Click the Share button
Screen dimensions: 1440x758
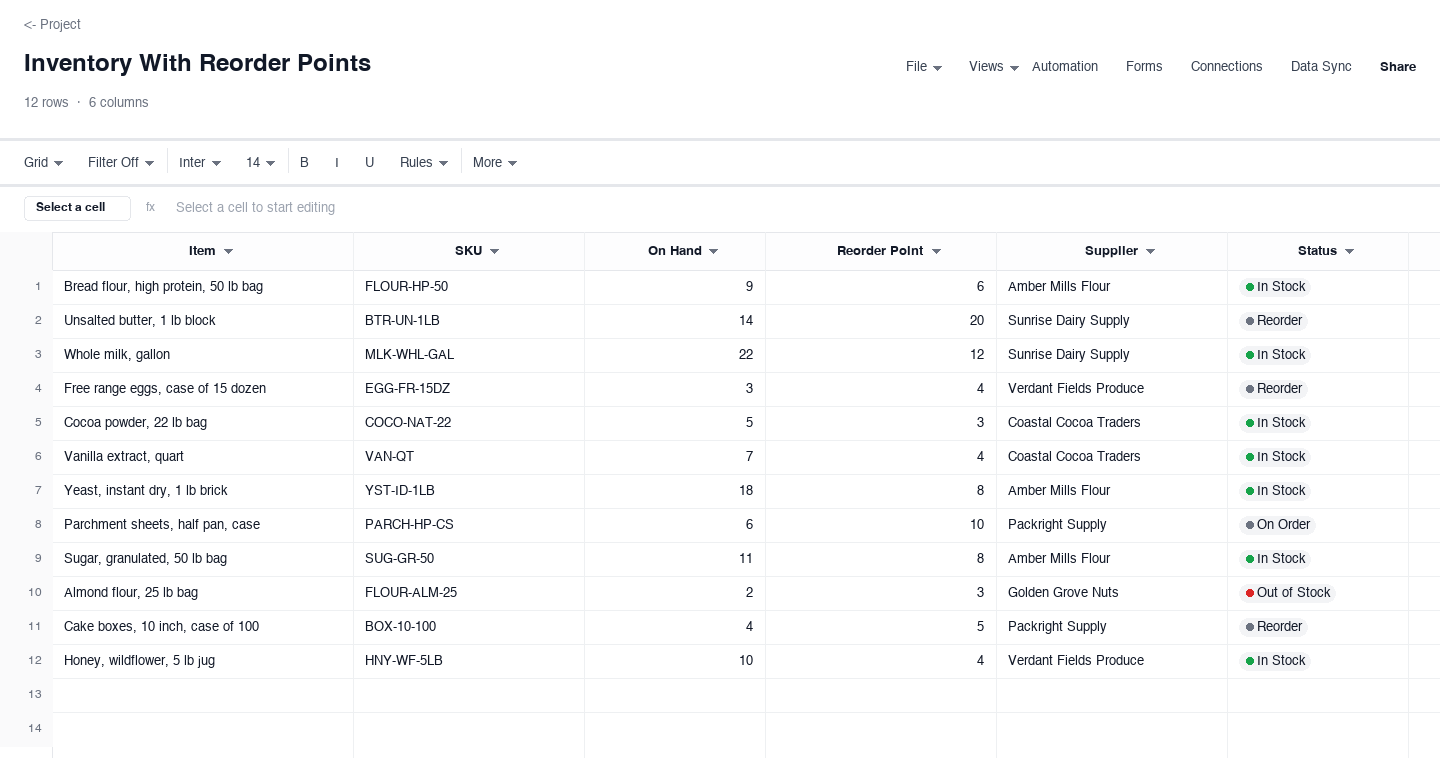coord(1398,67)
